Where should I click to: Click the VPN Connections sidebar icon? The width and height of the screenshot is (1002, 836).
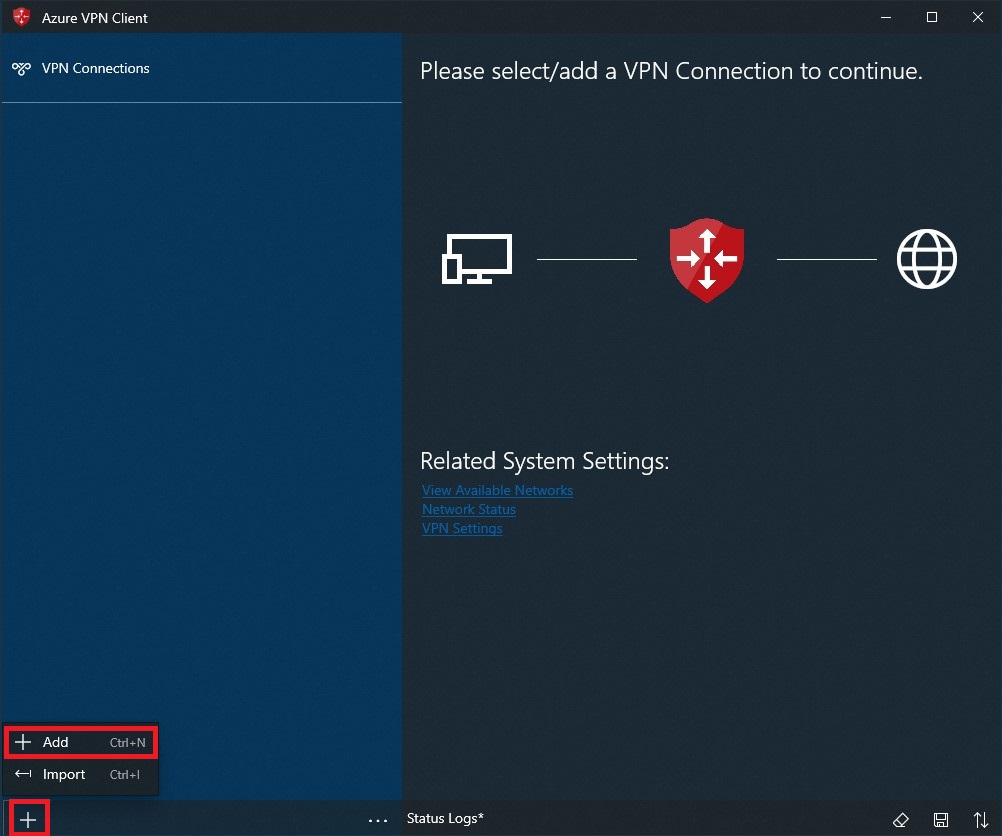pos(20,68)
